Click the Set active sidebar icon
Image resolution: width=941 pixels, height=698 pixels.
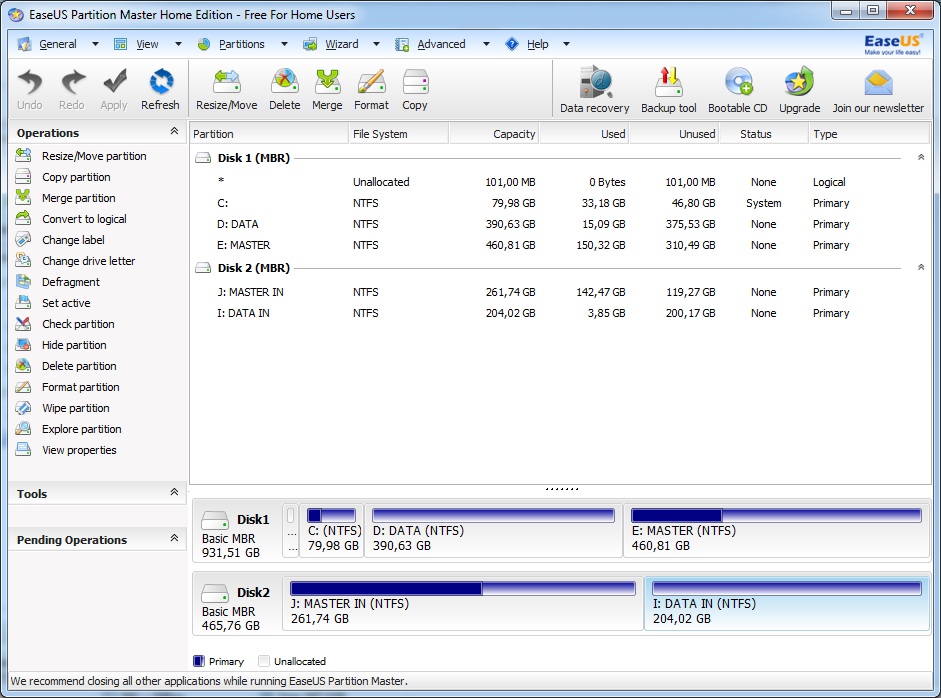pos(23,302)
